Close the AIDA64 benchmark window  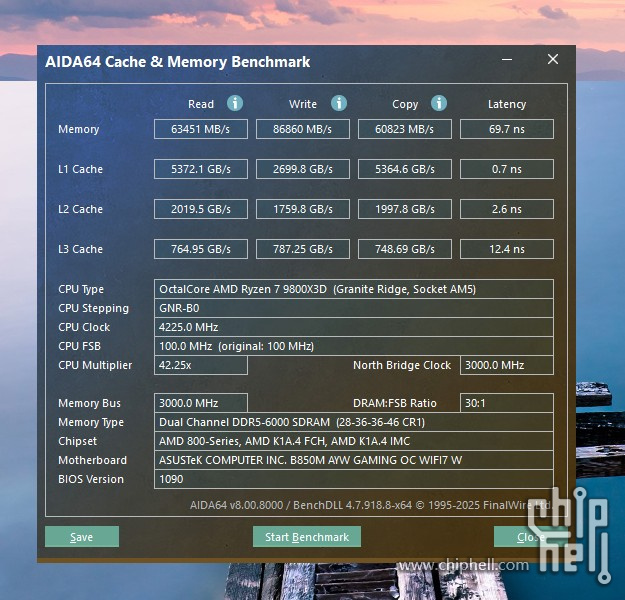[553, 60]
